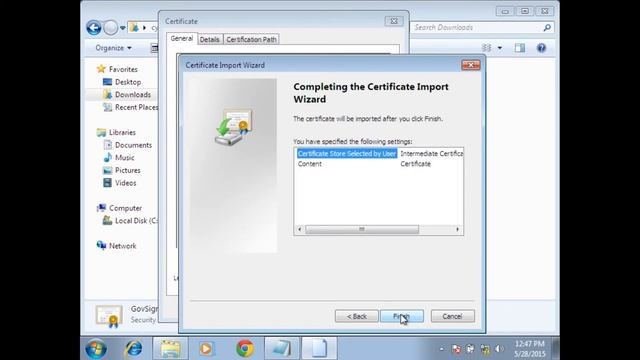Launch Internet Explorer from the taskbar

133,348
